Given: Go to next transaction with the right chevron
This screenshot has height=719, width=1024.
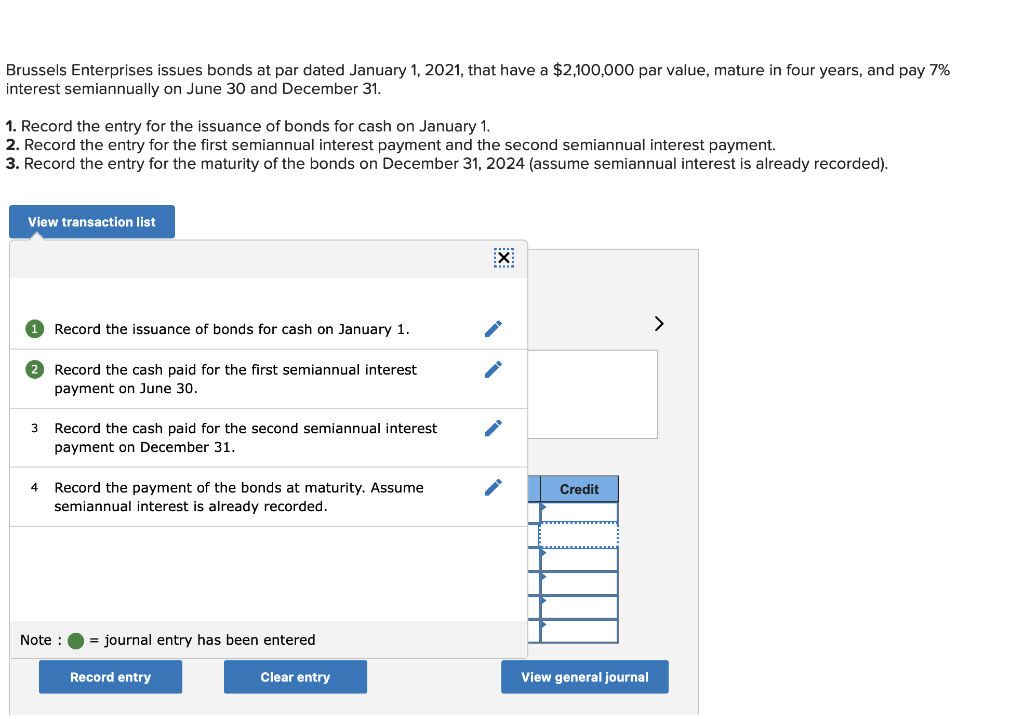Looking at the screenshot, I should click(x=659, y=323).
